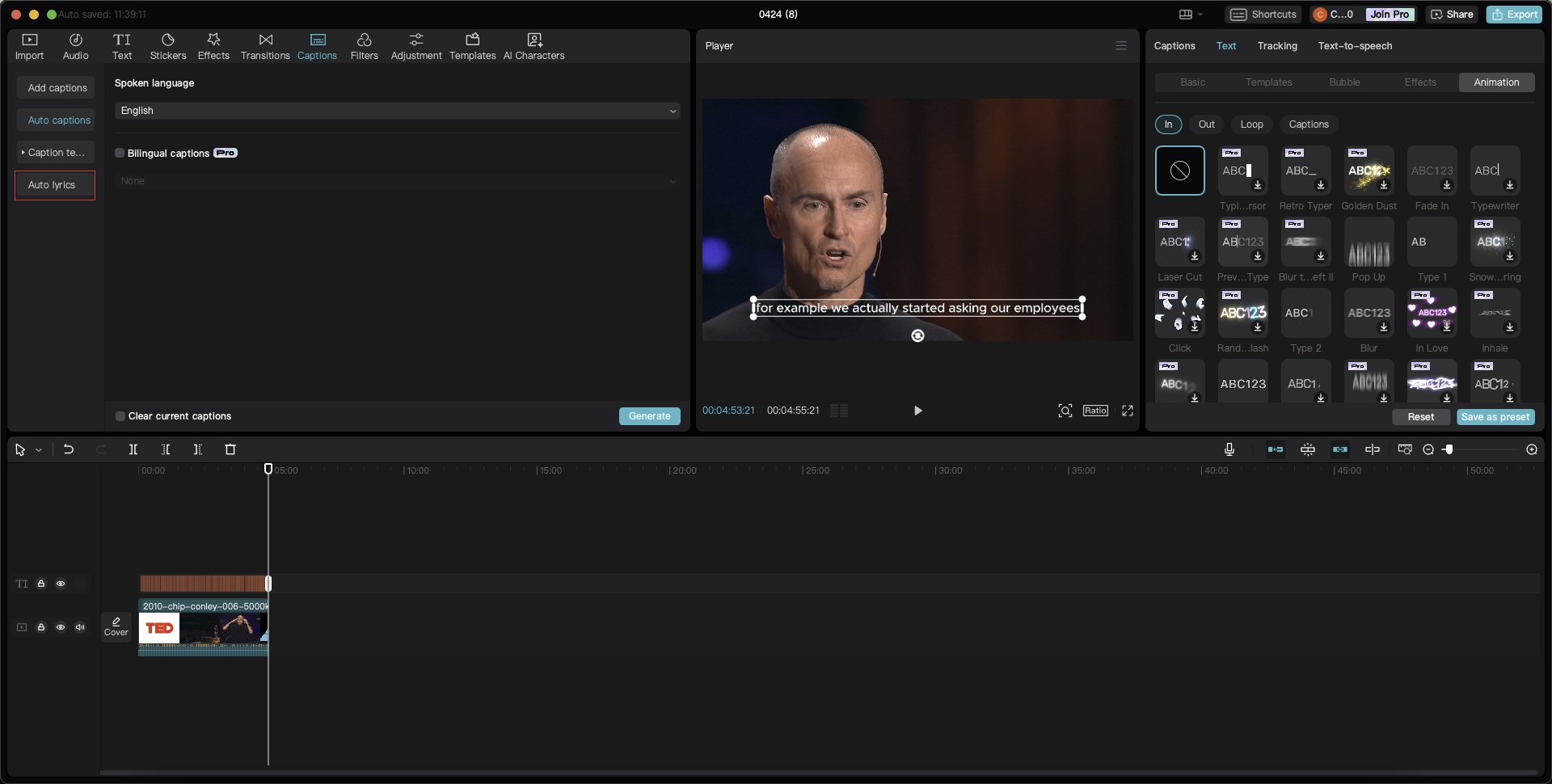This screenshot has width=1552, height=784.
Task: Switch to the Captions tab in right panel
Action: 1175,46
